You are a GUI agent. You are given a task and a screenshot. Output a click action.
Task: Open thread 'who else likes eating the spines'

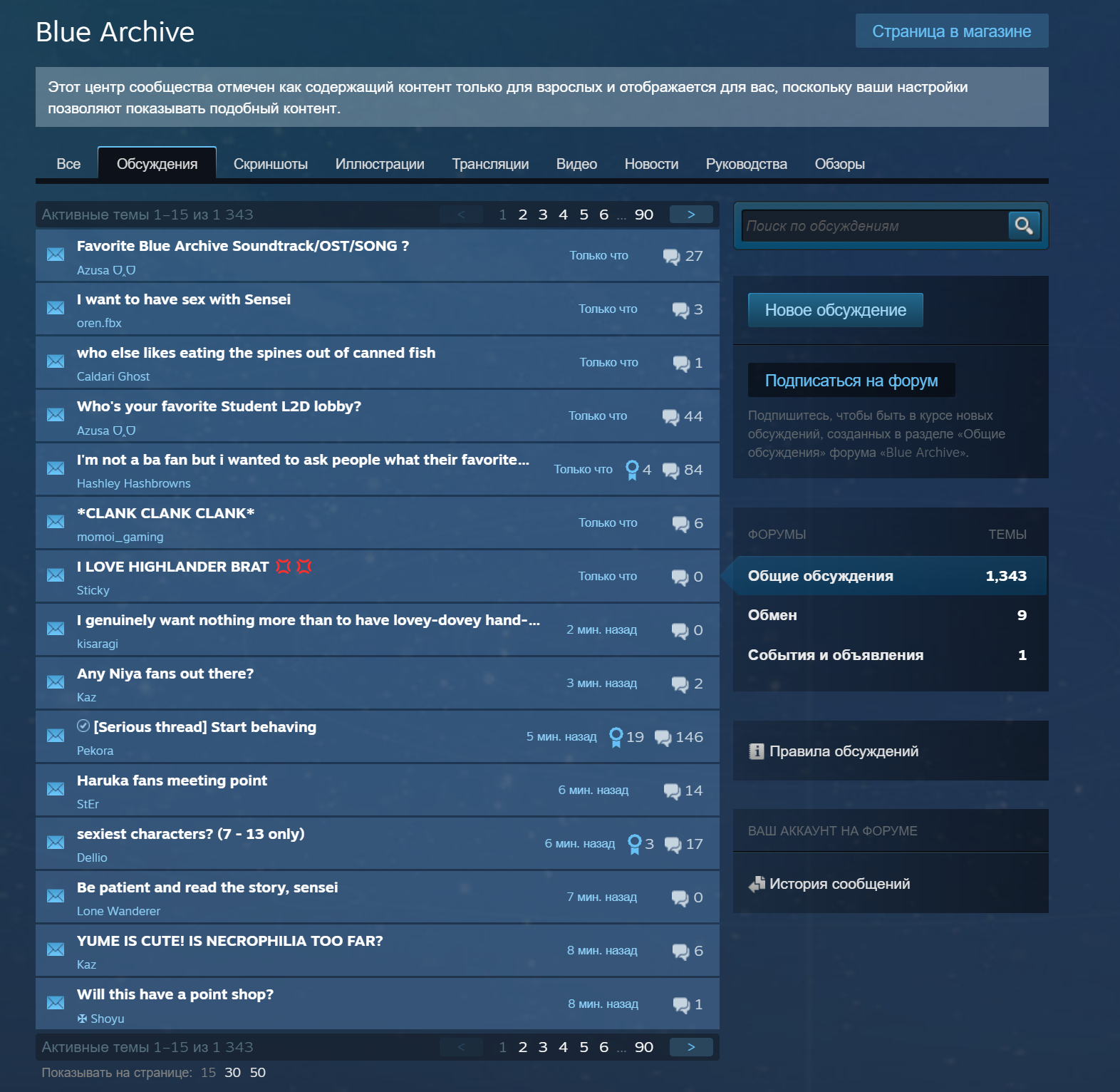[x=256, y=353]
